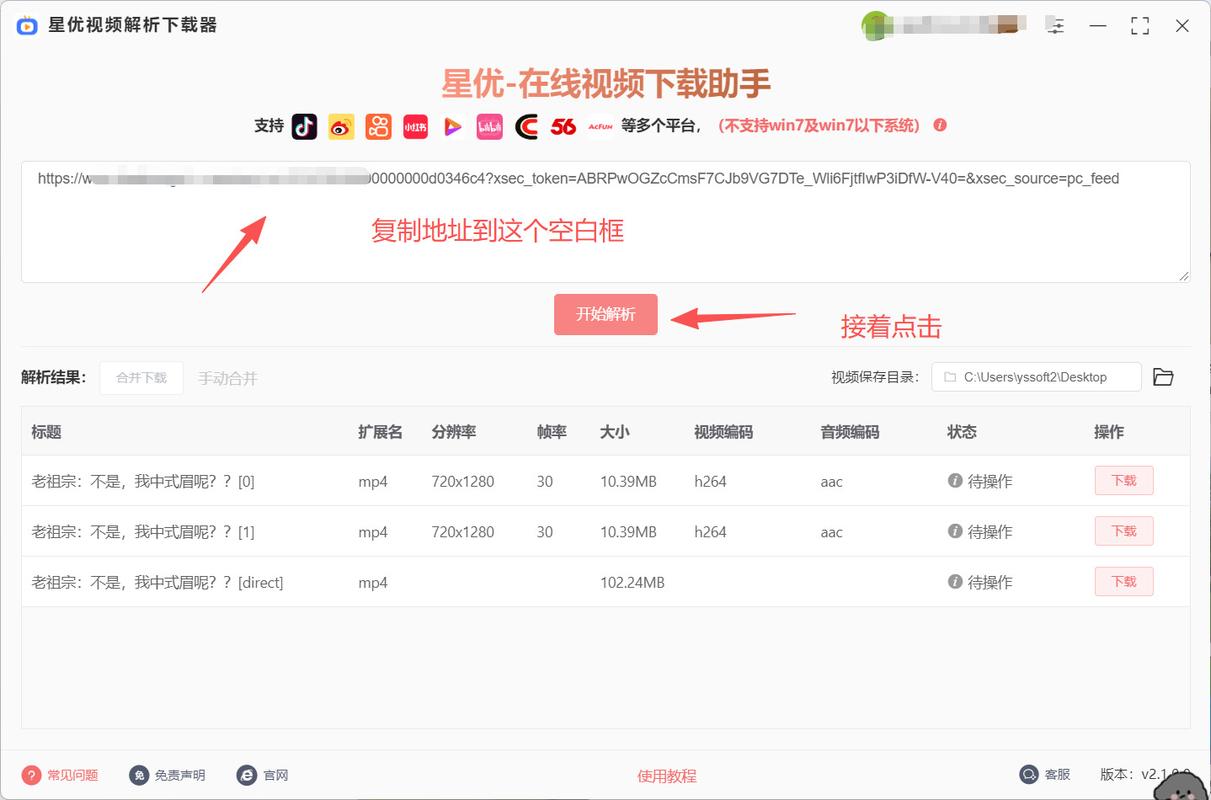The width and height of the screenshot is (1211, 800).
Task: Click 下载 for the [direct] video row
Action: coord(1123,582)
